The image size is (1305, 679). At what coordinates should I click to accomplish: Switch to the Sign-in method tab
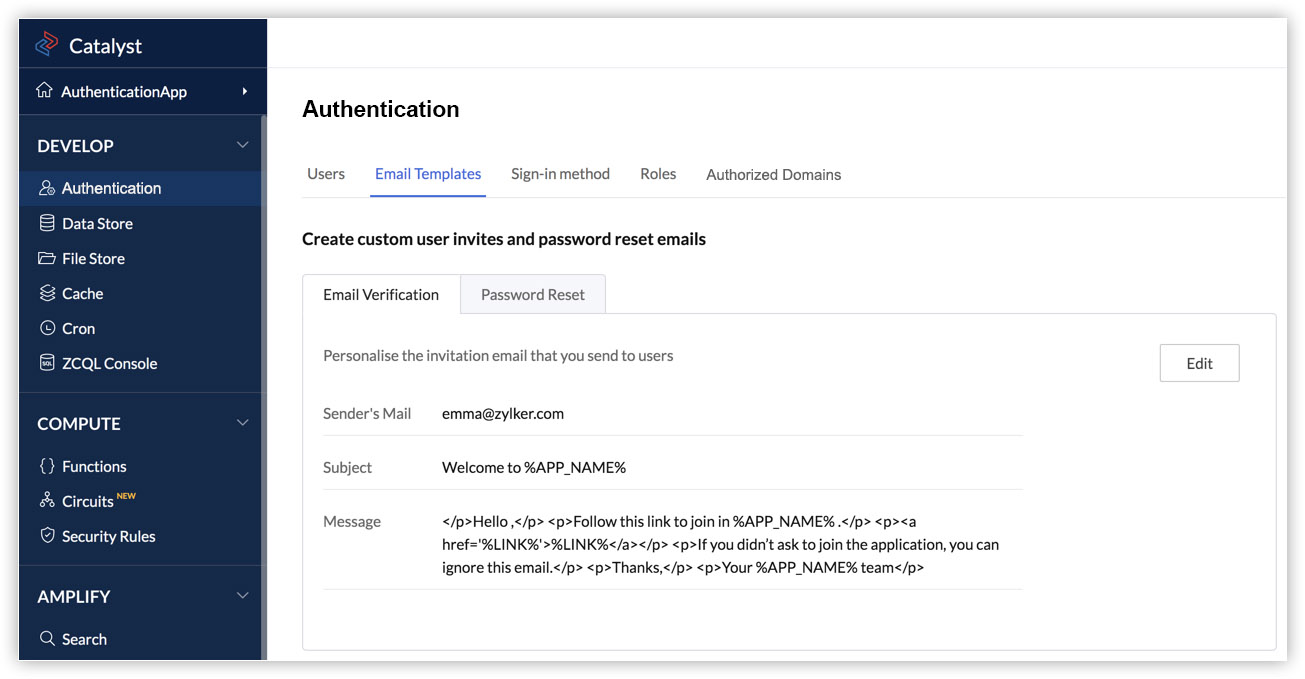(560, 174)
